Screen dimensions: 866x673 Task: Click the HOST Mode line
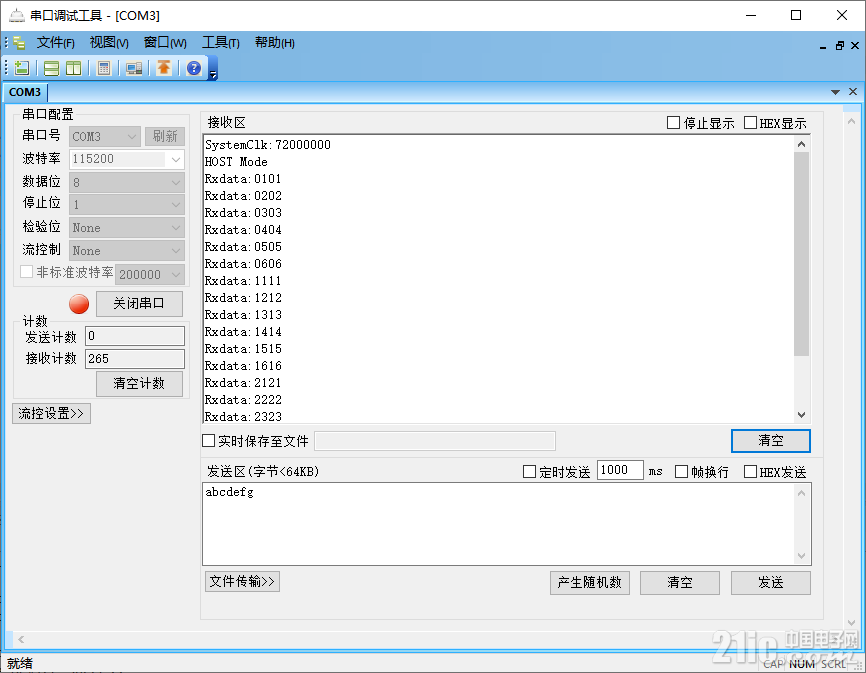236,162
